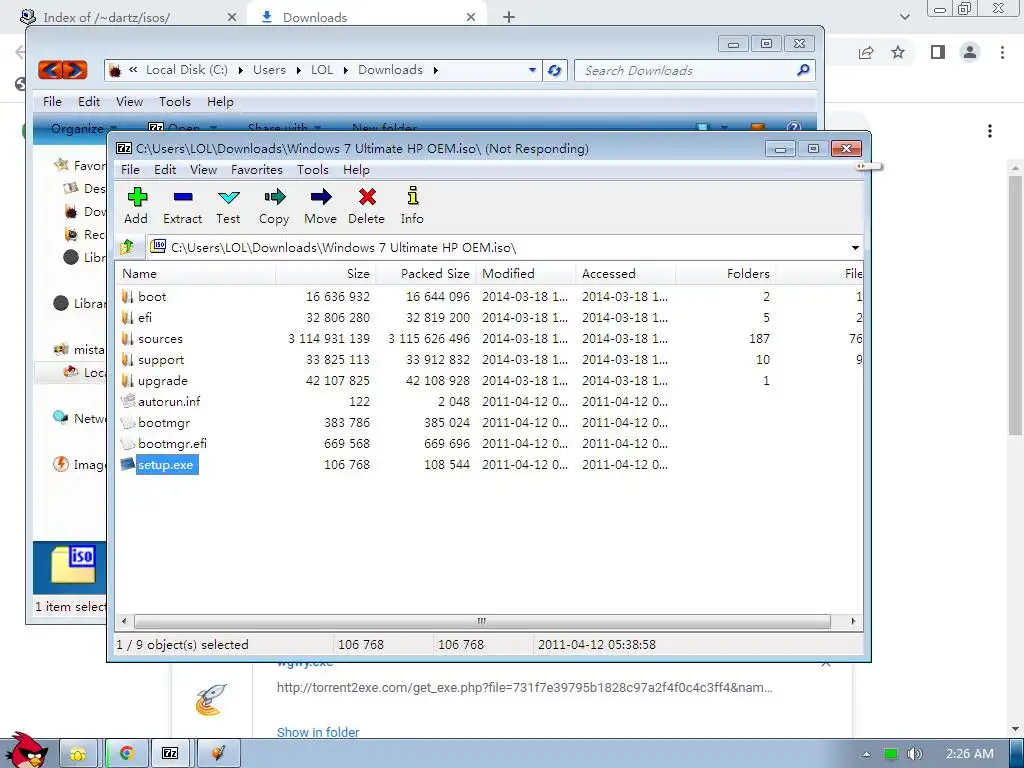Click the Test toolbar icon
The image size is (1024, 768).
tap(229, 197)
